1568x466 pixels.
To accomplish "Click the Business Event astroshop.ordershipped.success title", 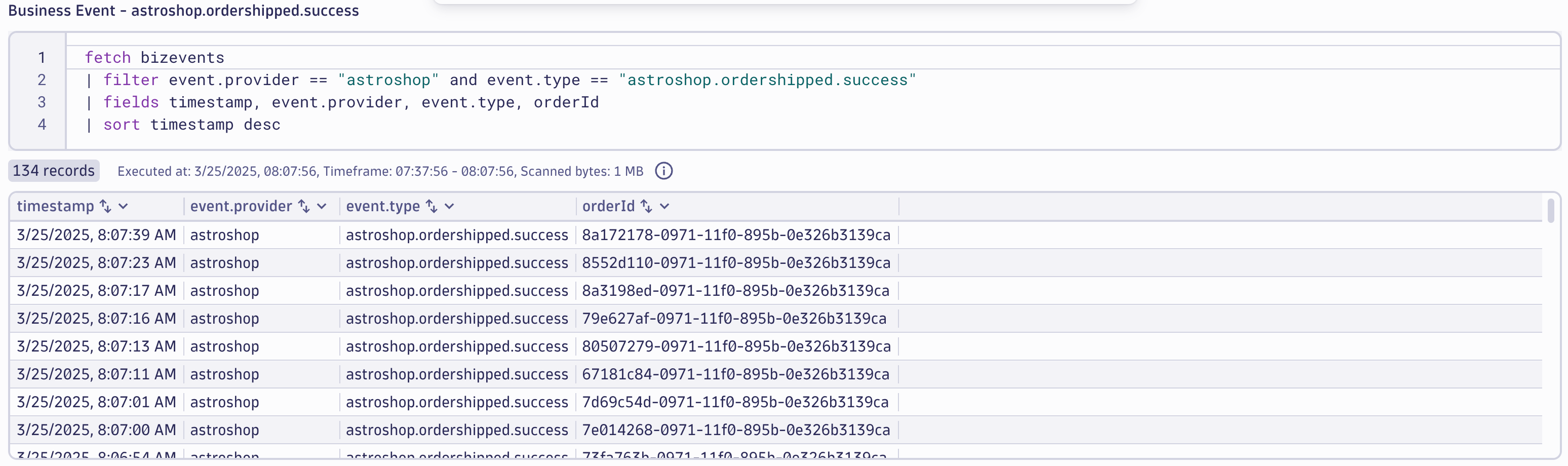I will click(x=184, y=10).
